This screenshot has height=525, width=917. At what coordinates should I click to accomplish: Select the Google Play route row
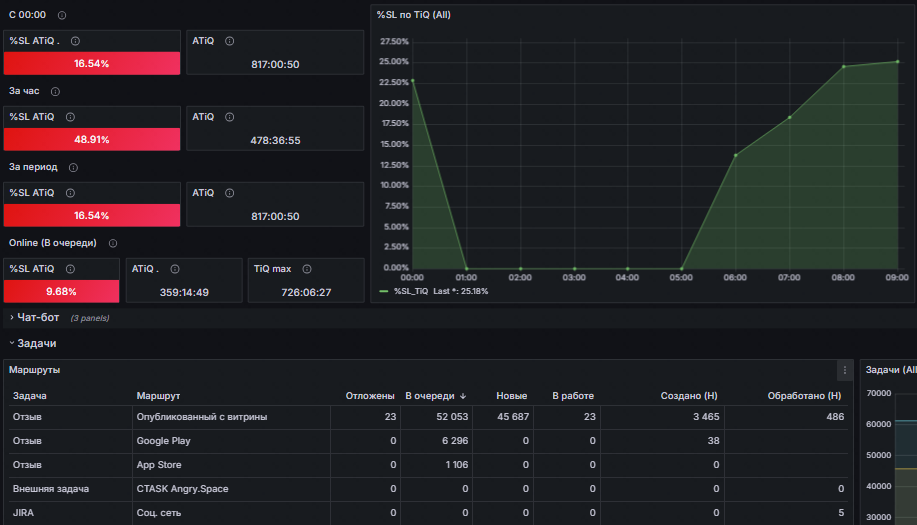pos(428,441)
